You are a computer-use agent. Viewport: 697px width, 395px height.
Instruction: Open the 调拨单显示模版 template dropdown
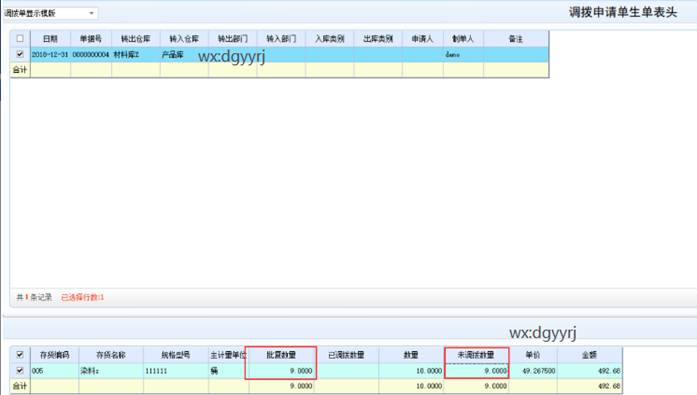tap(91, 13)
